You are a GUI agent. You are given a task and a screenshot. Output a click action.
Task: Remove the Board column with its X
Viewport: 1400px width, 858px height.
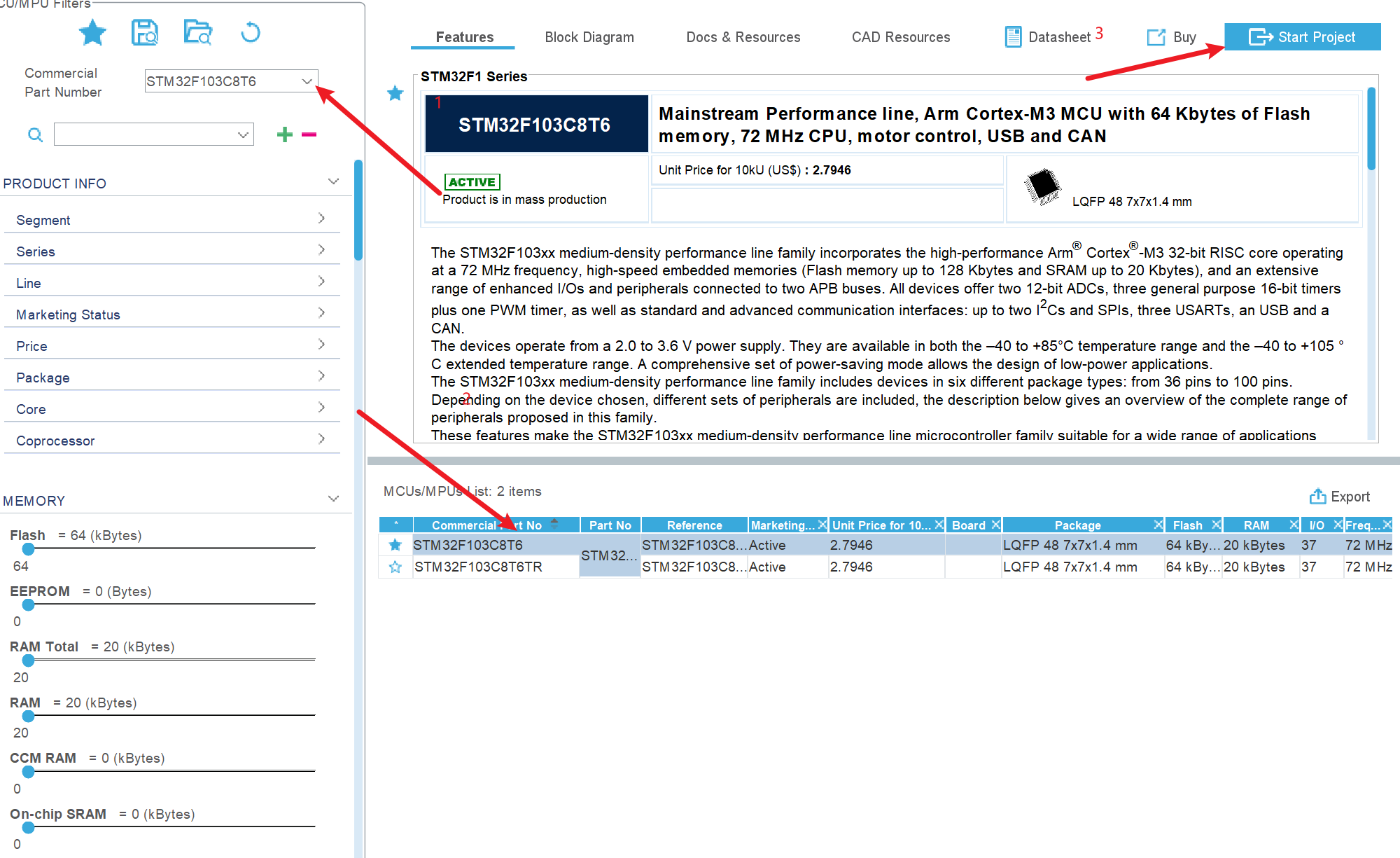point(995,525)
